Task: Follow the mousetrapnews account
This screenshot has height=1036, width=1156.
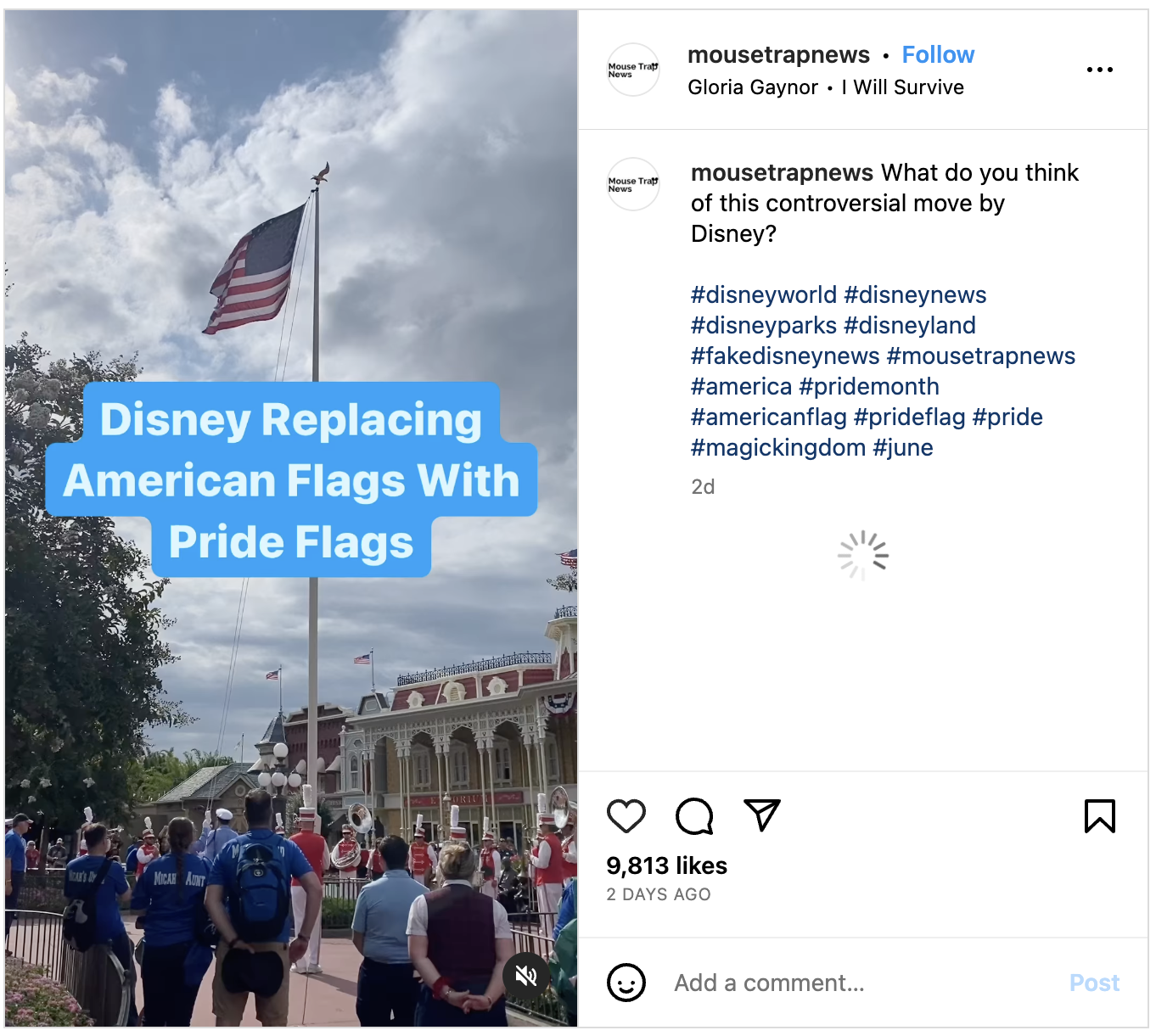Action: pos(938,53)
